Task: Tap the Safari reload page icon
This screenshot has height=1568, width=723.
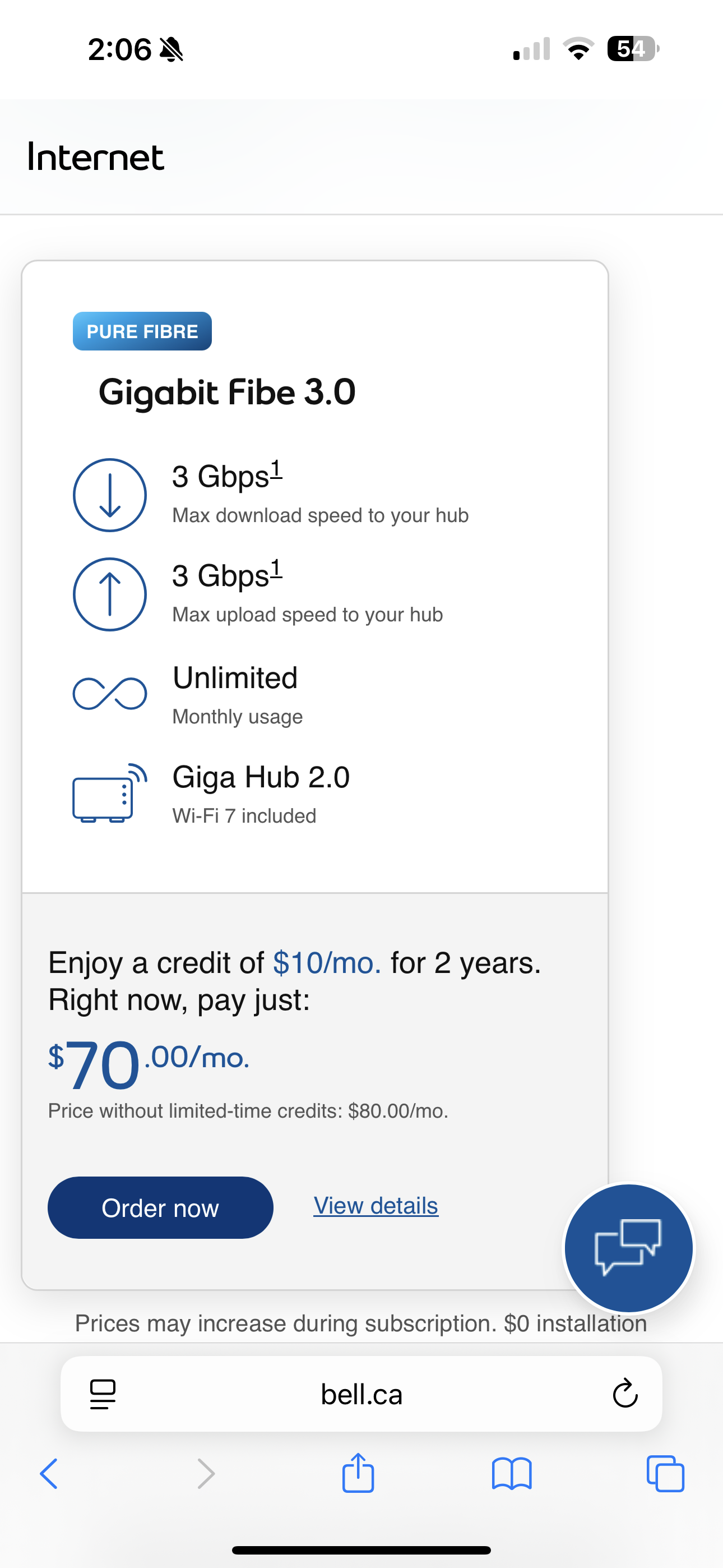Action: tap(625, 1393)
